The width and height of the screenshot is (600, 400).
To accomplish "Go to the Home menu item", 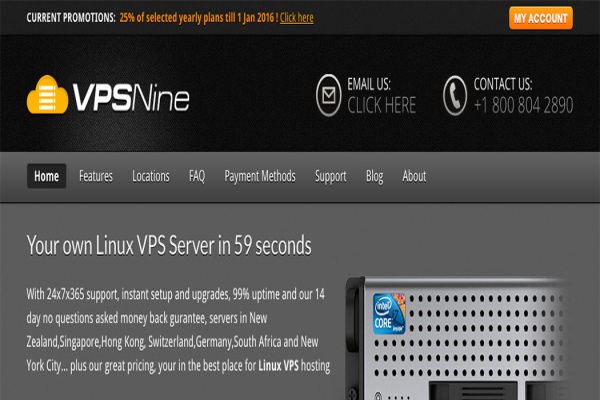I will pyautogui.click(x=46, y=176).
